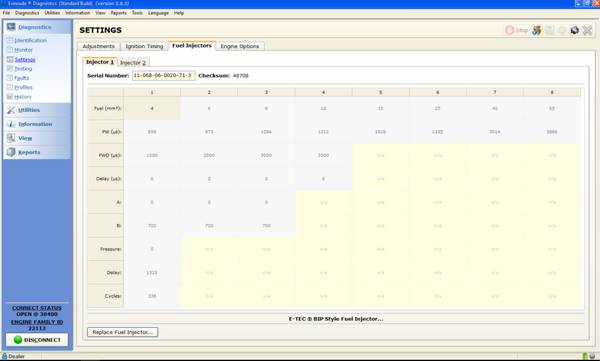This screenshot has width=600, height=361.
Task: Click the gray X icon in Settings toolbar
Action: (587, 30)
